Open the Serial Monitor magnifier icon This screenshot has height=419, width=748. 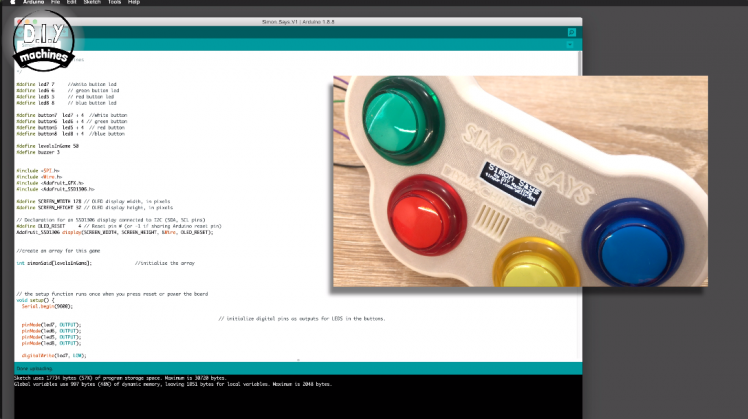[571, 32]
